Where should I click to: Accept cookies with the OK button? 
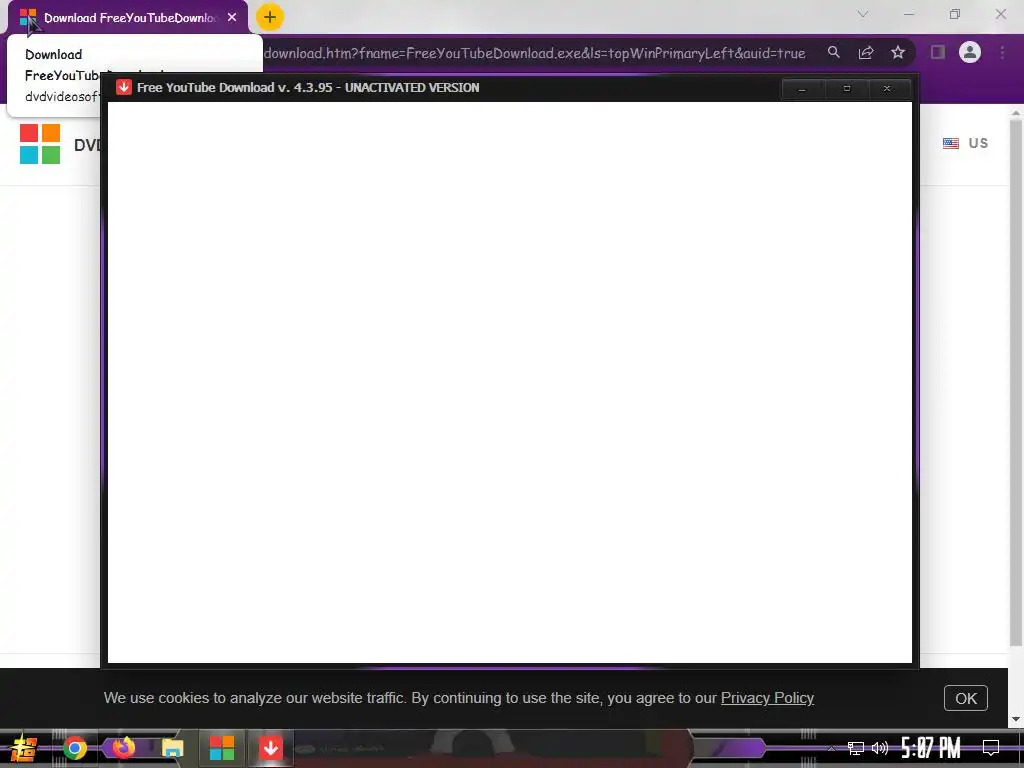pos(966,698)
